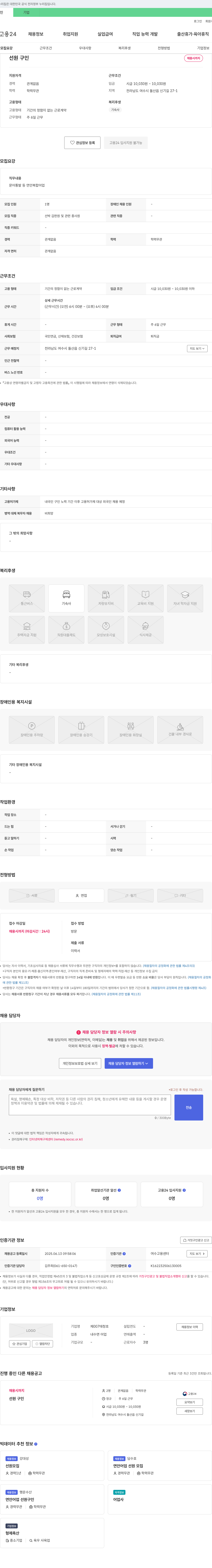Click the 서류 selection step tile
The width and height of the screenshot is (212, 1568).
(32, 895)
